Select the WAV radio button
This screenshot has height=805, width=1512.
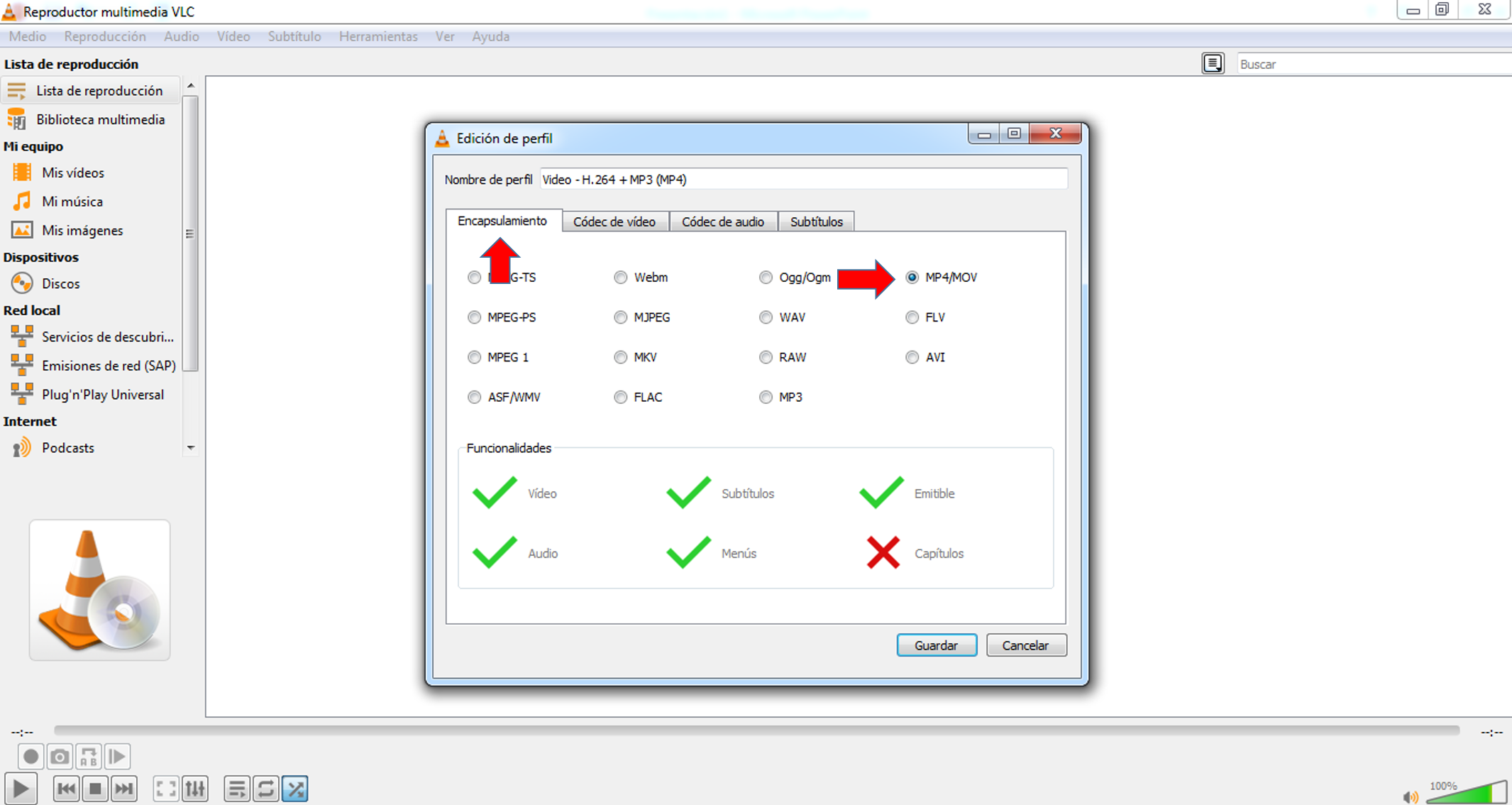[x=766, y=317]
